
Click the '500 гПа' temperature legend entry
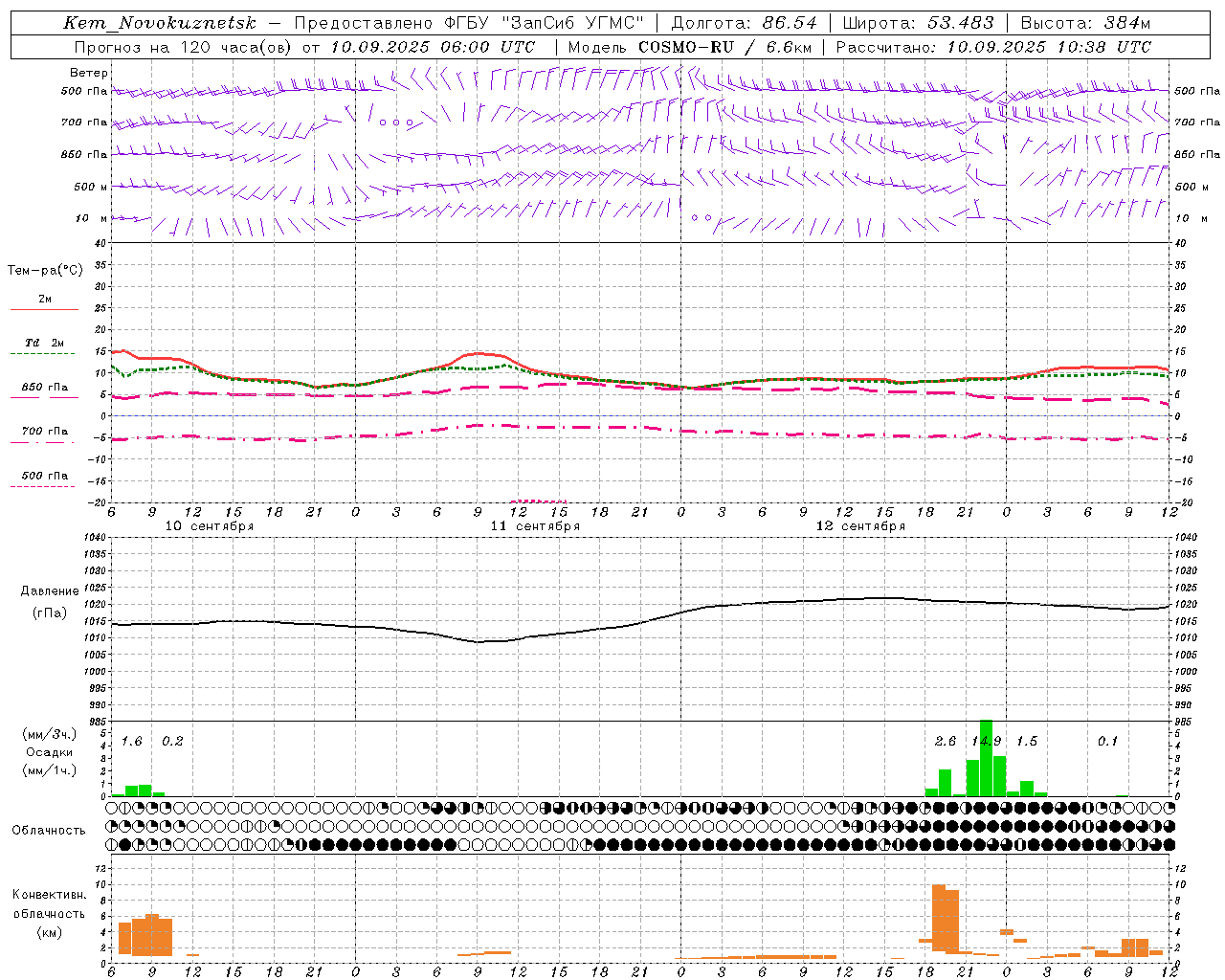(44, 476)
